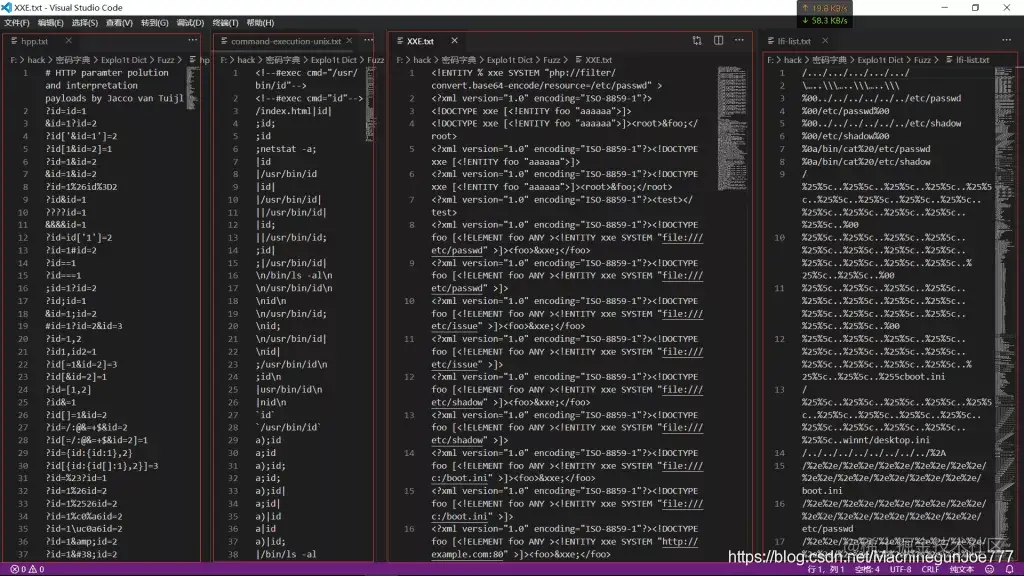Click the XXE.txt minimap
The image size is (1024, 576).
[x=731, y=129]
